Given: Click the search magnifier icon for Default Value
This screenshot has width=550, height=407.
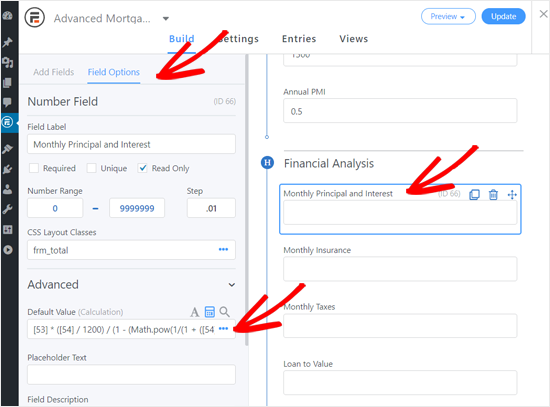Looking at the screenshot, I should [x=224, y=312].
